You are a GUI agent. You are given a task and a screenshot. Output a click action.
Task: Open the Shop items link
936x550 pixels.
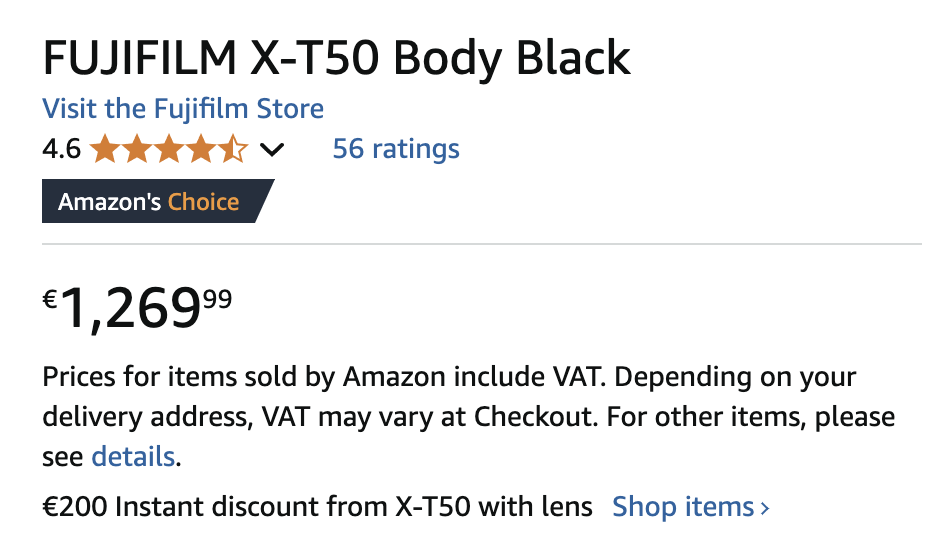[683, 507]
